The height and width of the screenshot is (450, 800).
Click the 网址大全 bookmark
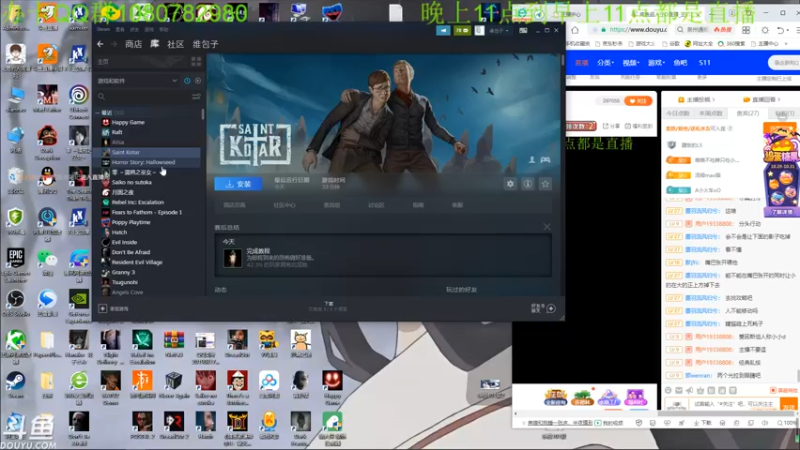(x=698, y=44)
